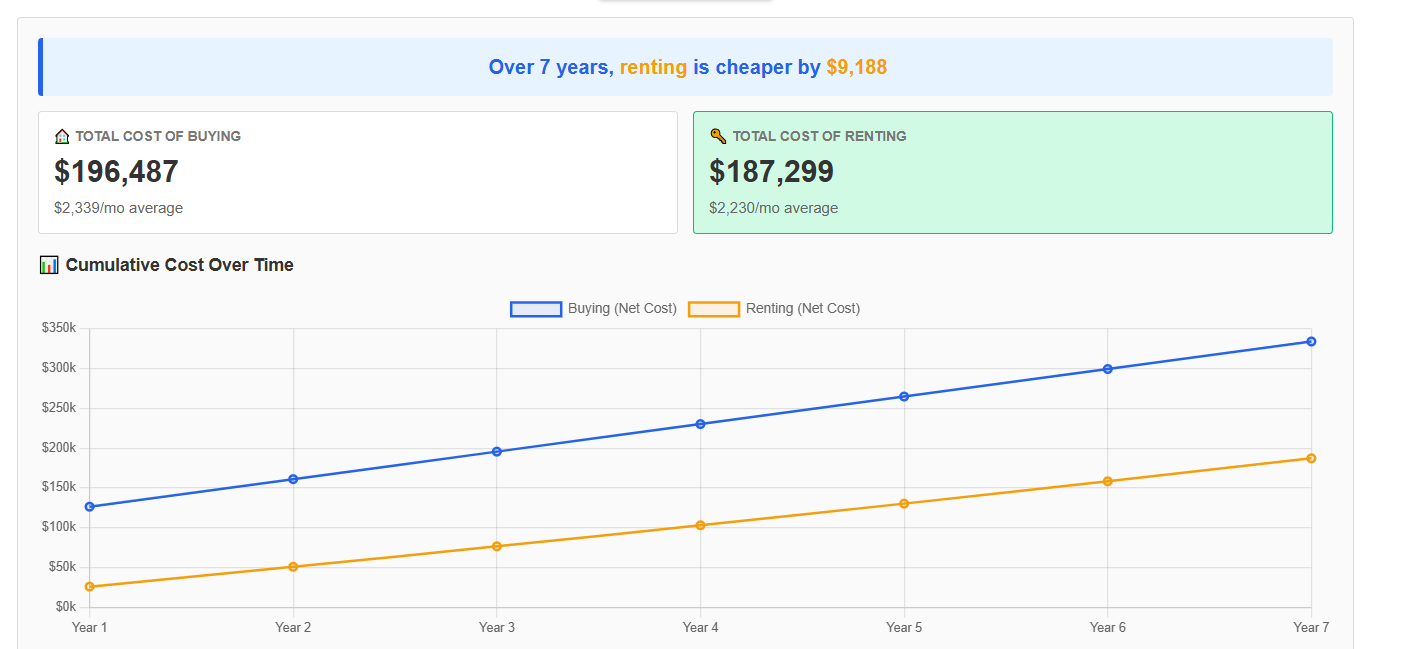The height and width of the screenshot is (649, 1406).
Task: Select the Year 6 axis label
Action: 1107,627
